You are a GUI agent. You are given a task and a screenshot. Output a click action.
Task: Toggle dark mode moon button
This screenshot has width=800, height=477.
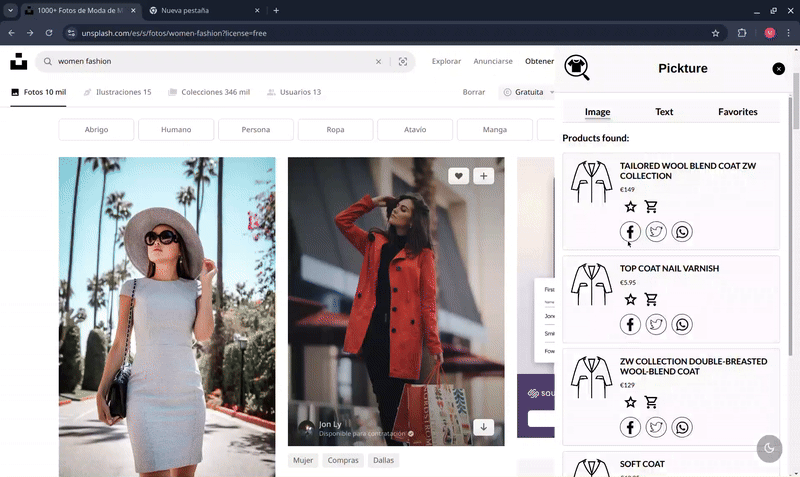pos(769,449)
